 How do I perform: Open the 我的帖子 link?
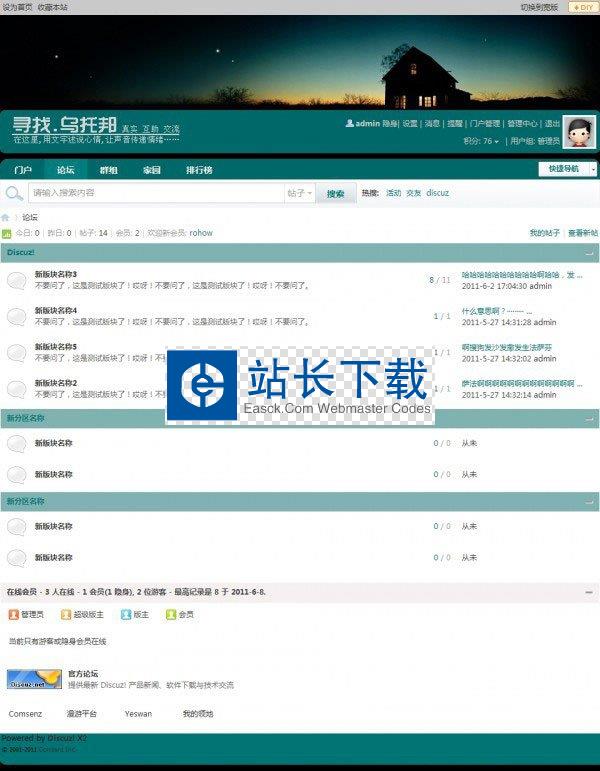click(544, 233)
